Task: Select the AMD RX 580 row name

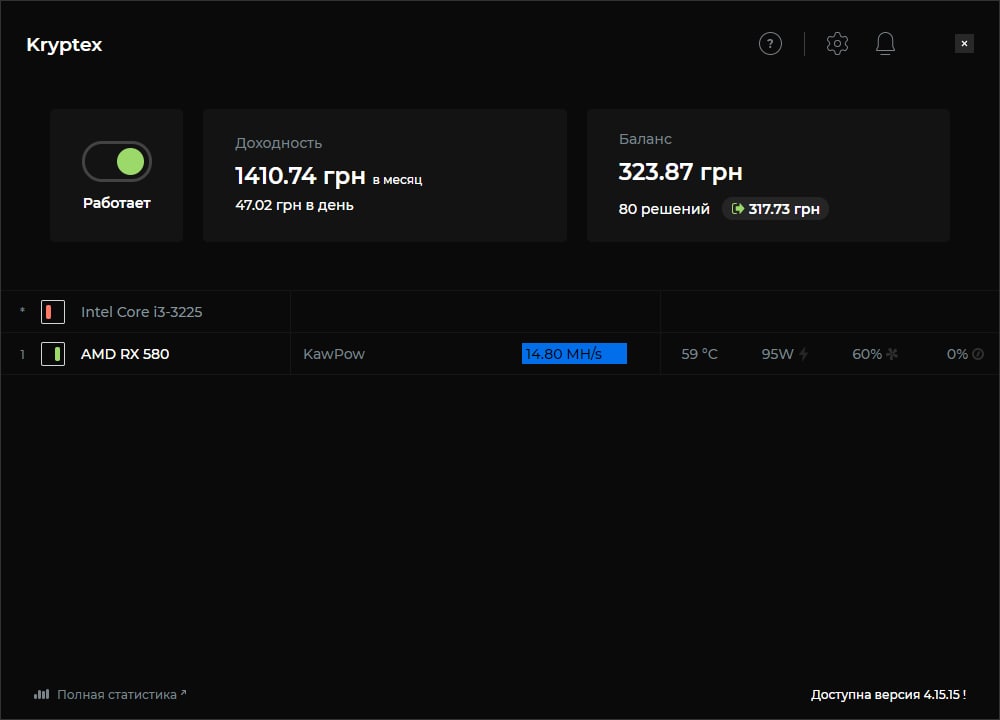Action: click(x=125, y=354)
